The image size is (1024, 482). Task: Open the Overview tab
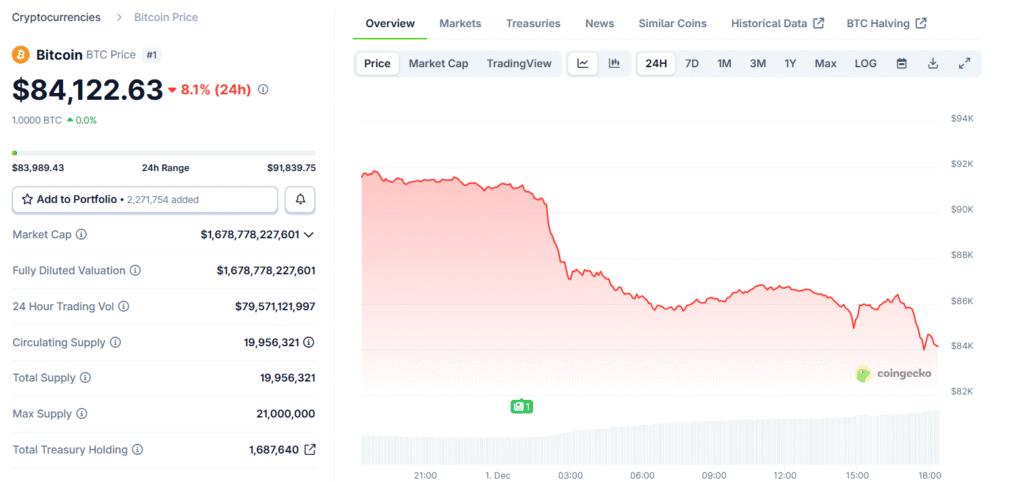(x=390, y=24)
